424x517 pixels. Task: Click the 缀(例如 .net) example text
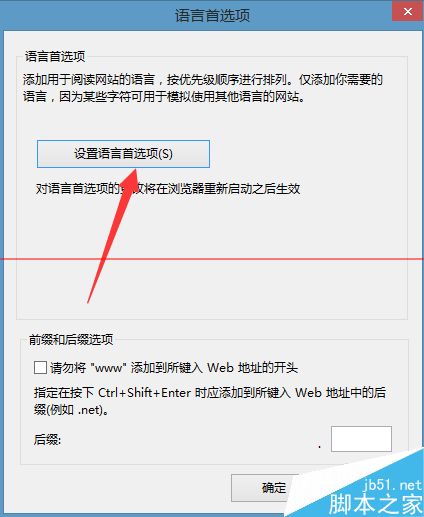pos(71,410)
